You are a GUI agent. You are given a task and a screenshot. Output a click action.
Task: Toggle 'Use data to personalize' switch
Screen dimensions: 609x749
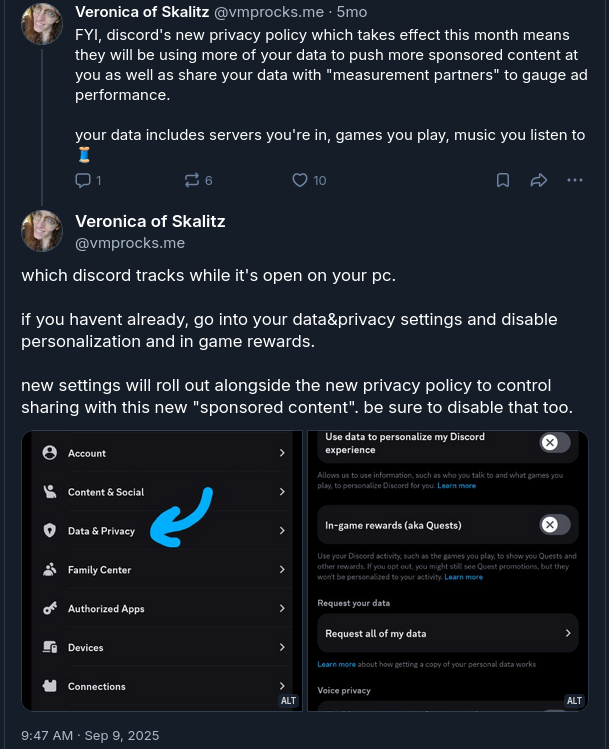(555, 443)
